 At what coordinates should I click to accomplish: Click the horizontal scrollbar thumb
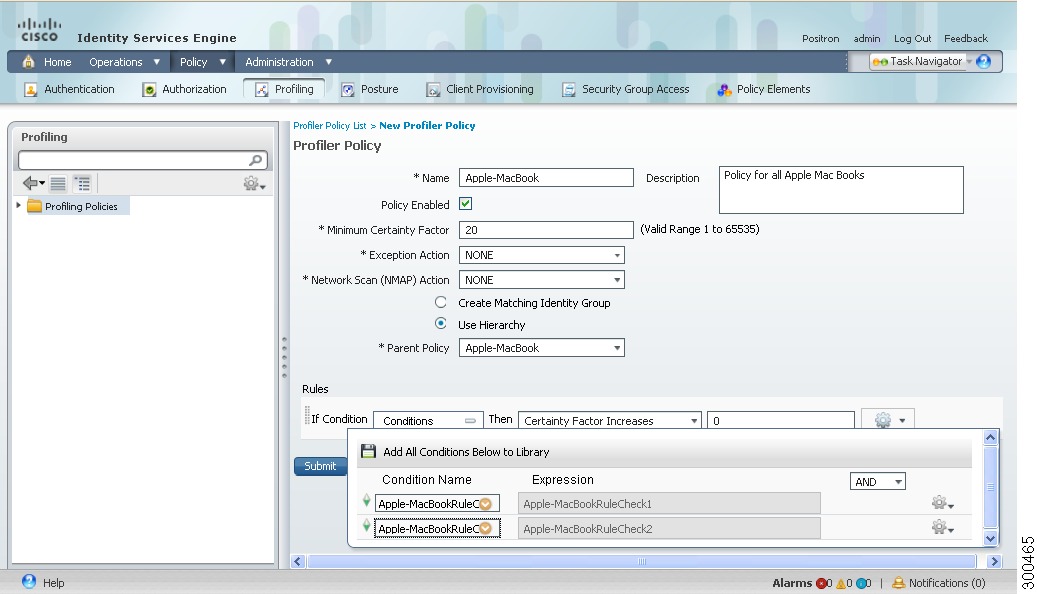642,562
